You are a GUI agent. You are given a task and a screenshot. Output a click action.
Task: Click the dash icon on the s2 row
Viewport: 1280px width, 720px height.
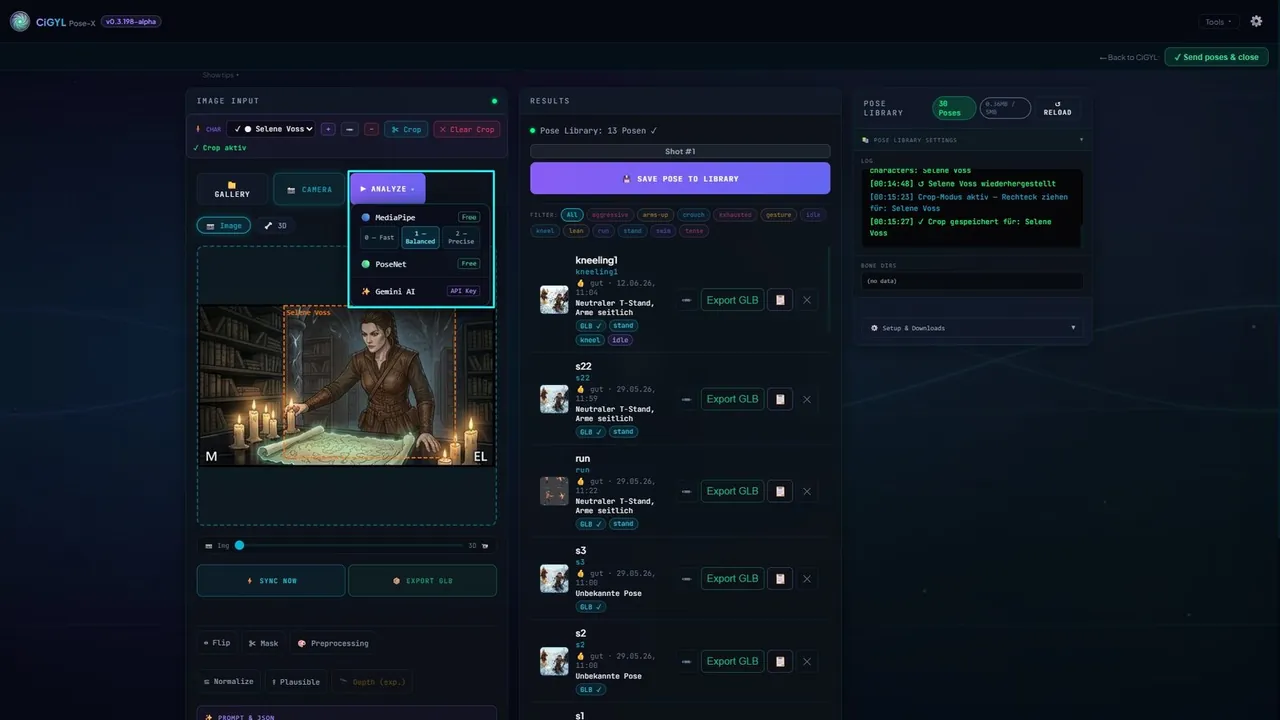687,661
